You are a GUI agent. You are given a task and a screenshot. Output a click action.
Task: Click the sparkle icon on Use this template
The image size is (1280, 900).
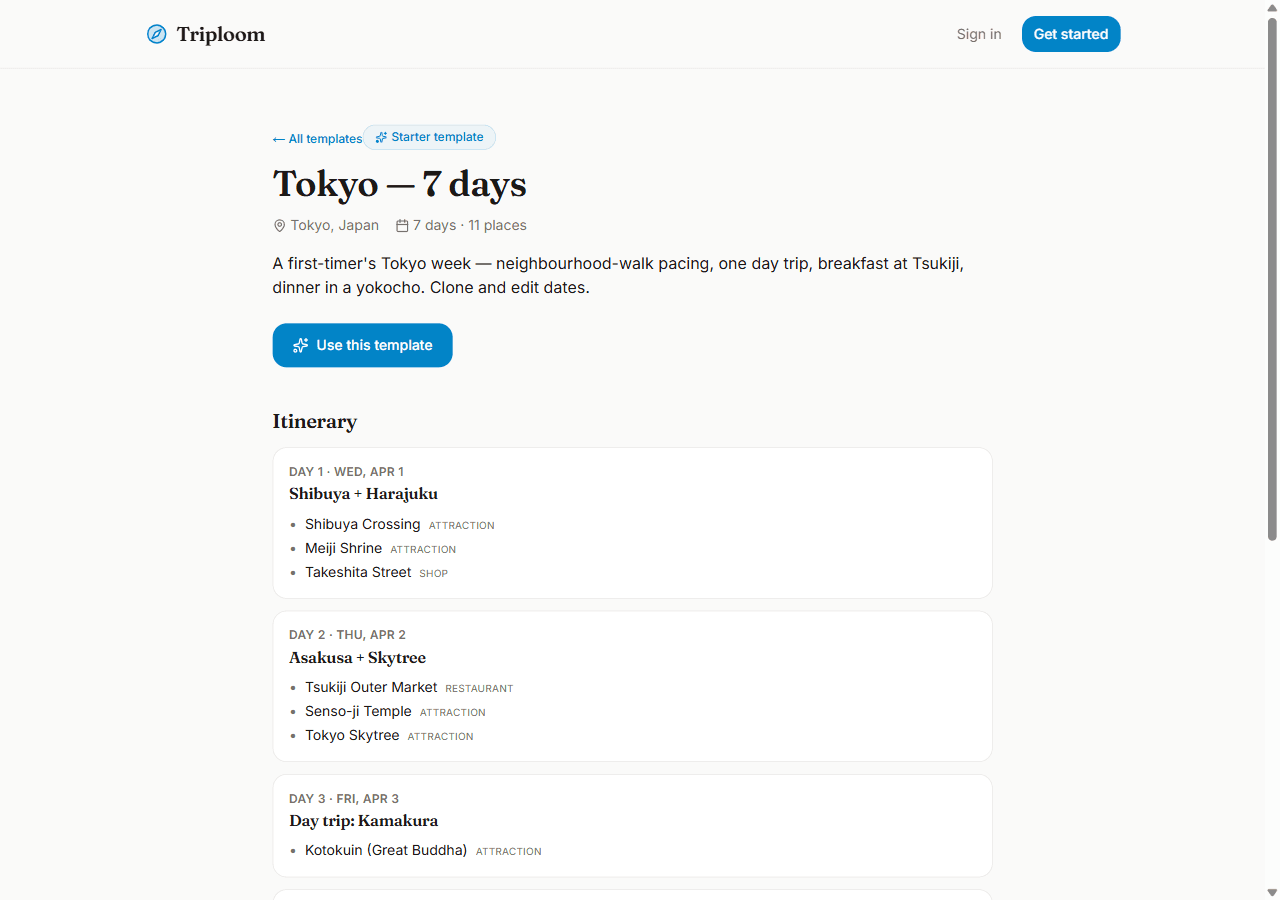[x=300, y=345]
